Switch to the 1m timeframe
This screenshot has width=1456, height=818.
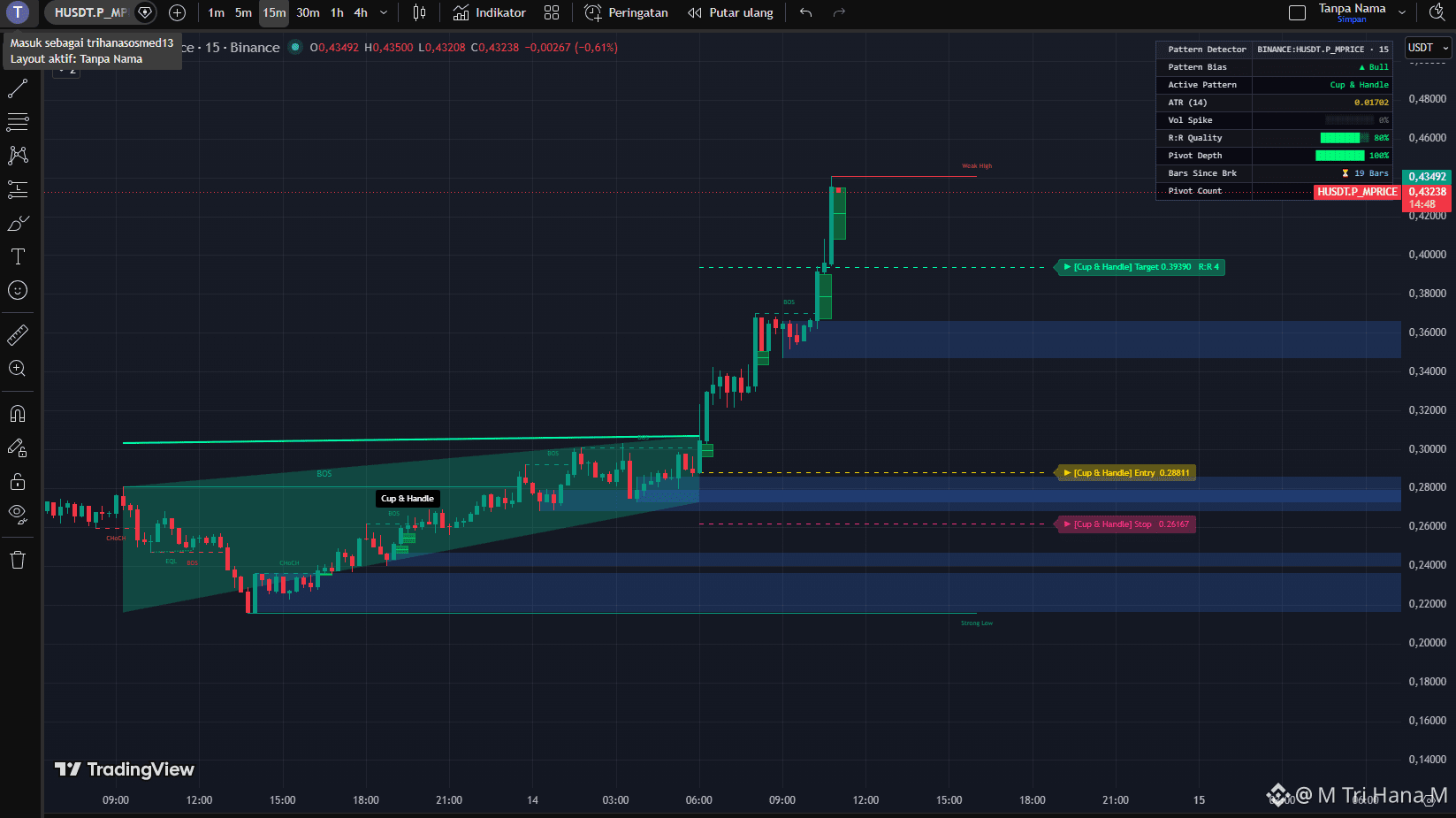pyautogui.click(x=217, y=12)
